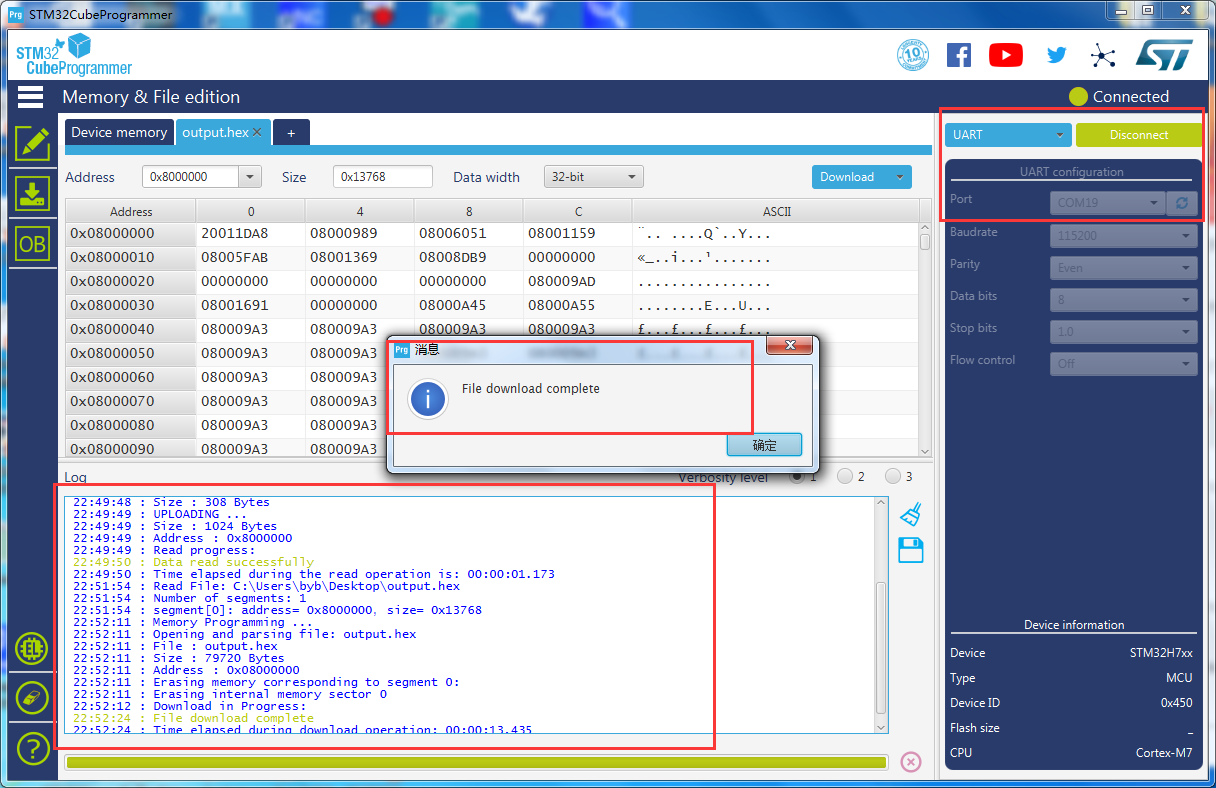Clear the log with broom icon

pyautogui.click(x=910, y=514)
